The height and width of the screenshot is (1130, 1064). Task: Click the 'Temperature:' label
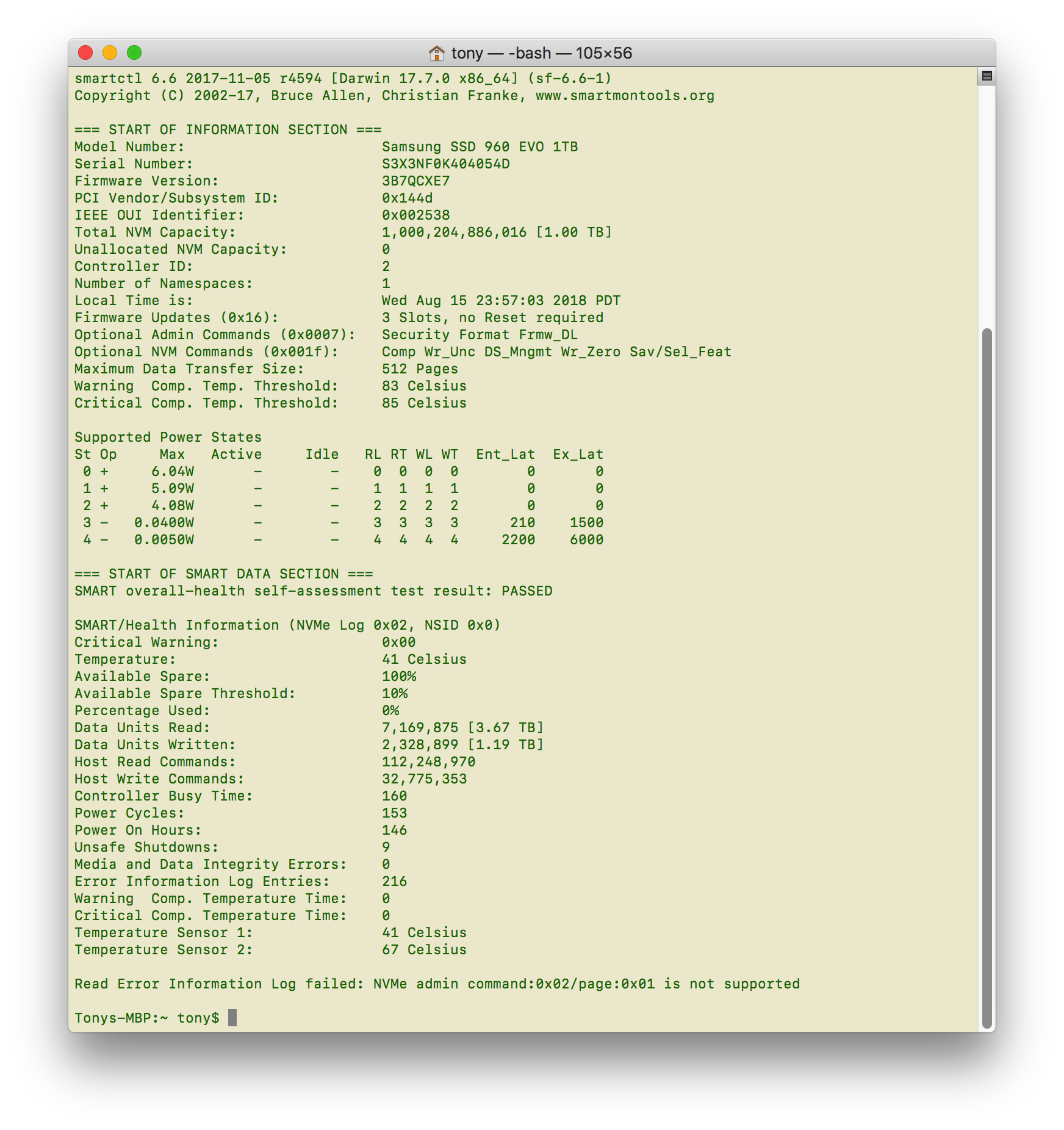125,660
